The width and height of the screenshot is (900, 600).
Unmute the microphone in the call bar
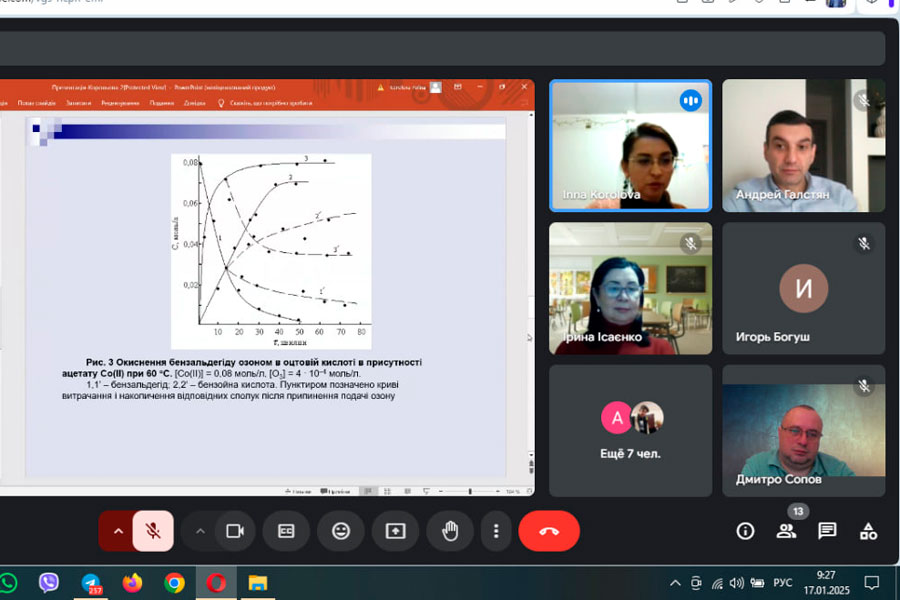click(153, 531)
